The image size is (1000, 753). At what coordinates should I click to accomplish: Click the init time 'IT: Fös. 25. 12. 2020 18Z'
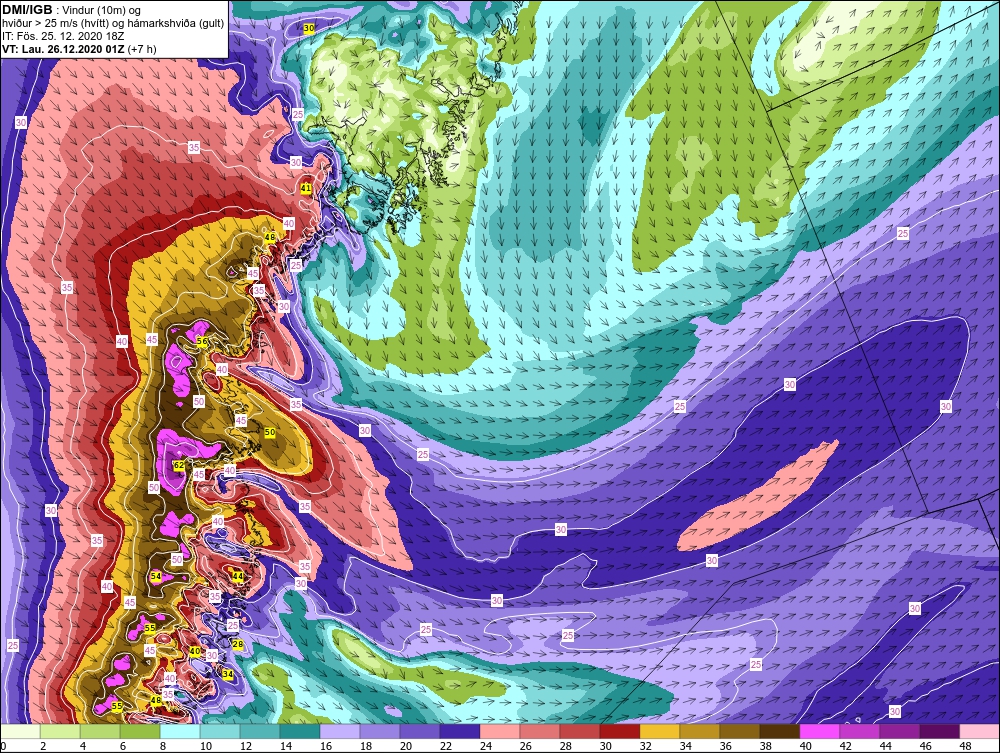[62, 36]
